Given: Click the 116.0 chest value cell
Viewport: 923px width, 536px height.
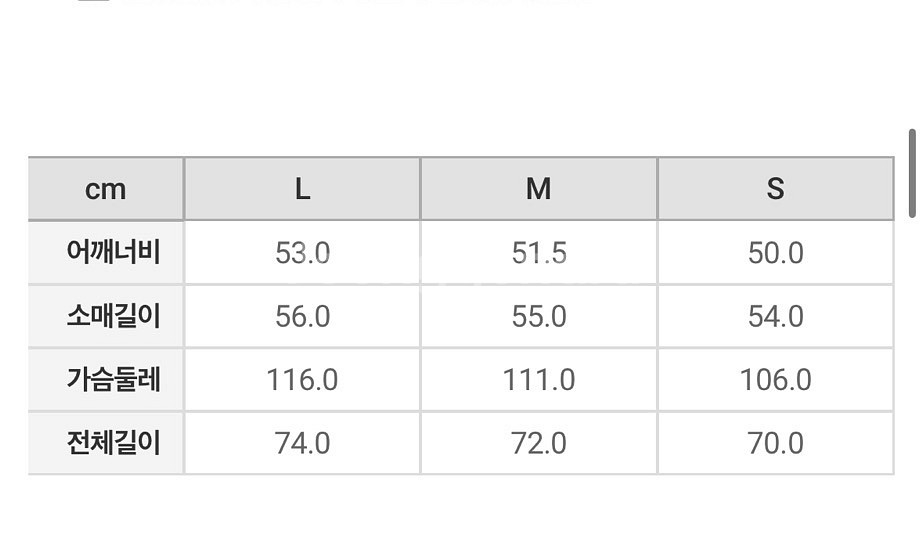Looking at the screenshot, I should pyautogui.click(x=303, y=379).
